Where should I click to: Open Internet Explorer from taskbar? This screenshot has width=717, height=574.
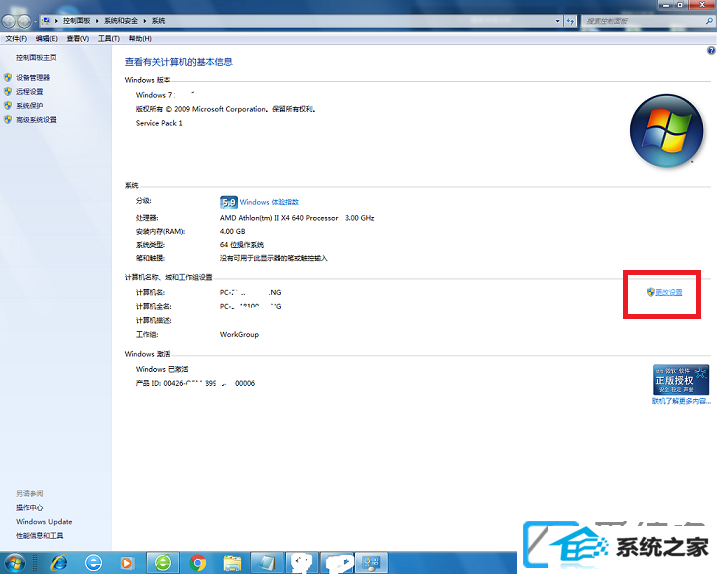(59, 563)
